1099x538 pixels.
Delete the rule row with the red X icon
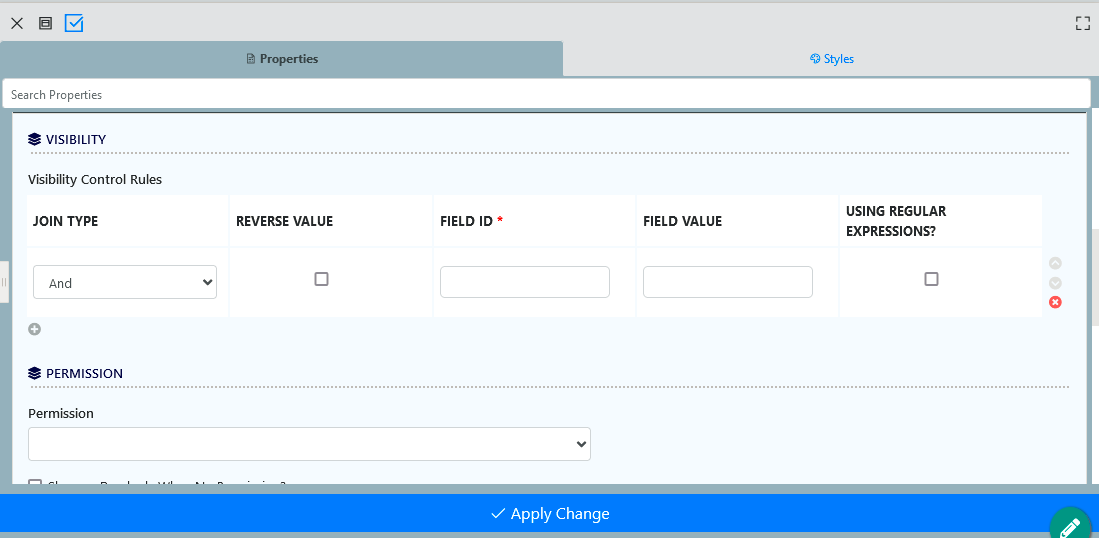[x=1056, y=303]
